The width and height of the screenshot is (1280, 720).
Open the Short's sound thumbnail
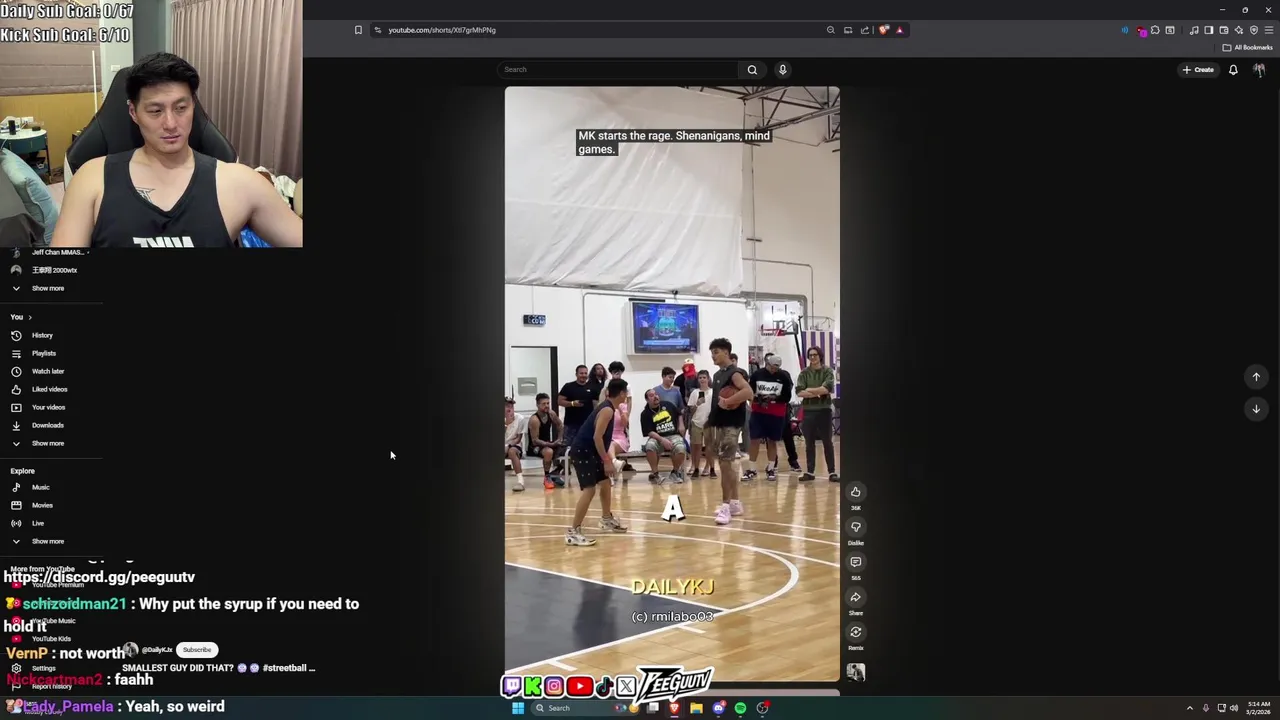coord(855,673)
